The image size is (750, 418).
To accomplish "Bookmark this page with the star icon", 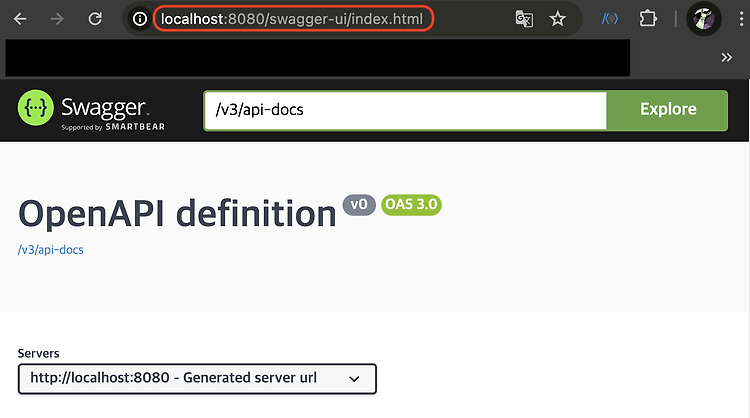I will 557,19.
